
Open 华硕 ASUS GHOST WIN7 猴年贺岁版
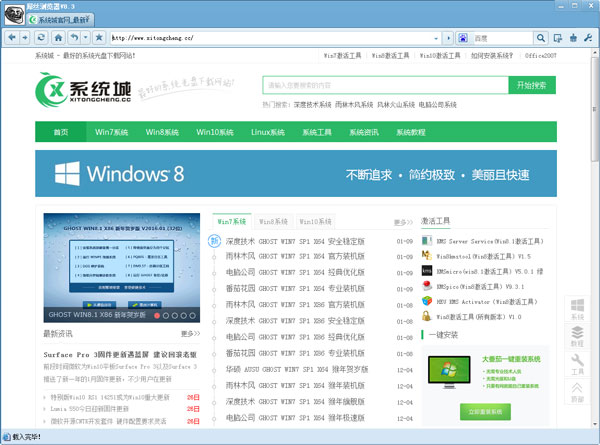297,369
